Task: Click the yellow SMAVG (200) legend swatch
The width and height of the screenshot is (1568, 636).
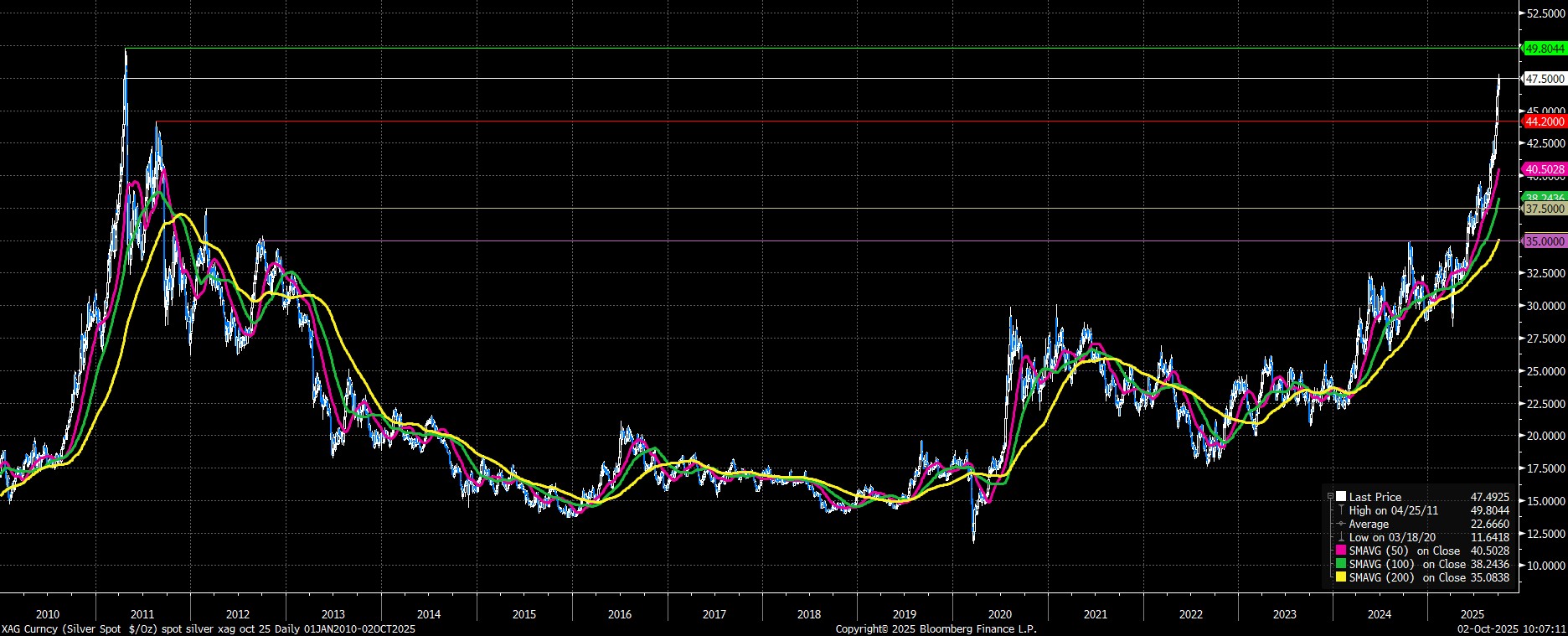Action: tap(1341, 578)
